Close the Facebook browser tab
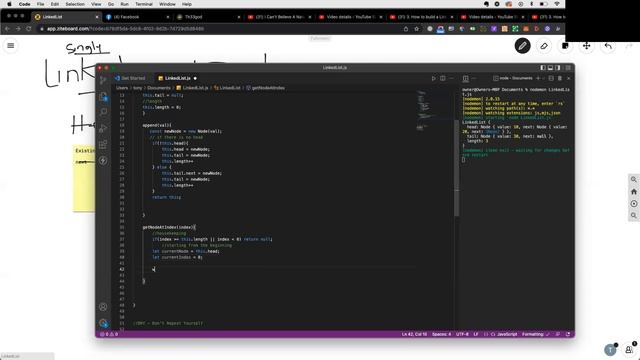 pos(168,17)
